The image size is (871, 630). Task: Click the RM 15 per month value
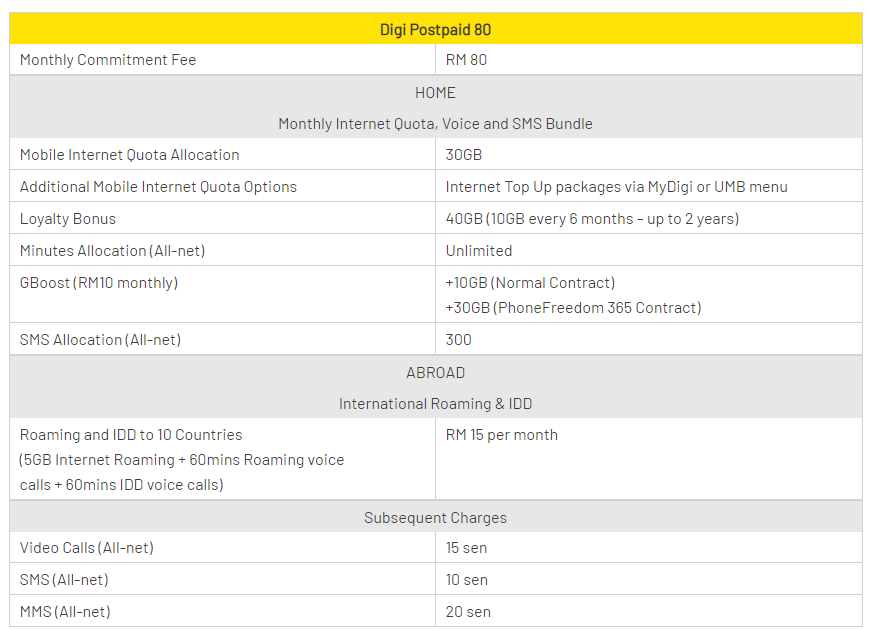[x=502, y=435]
